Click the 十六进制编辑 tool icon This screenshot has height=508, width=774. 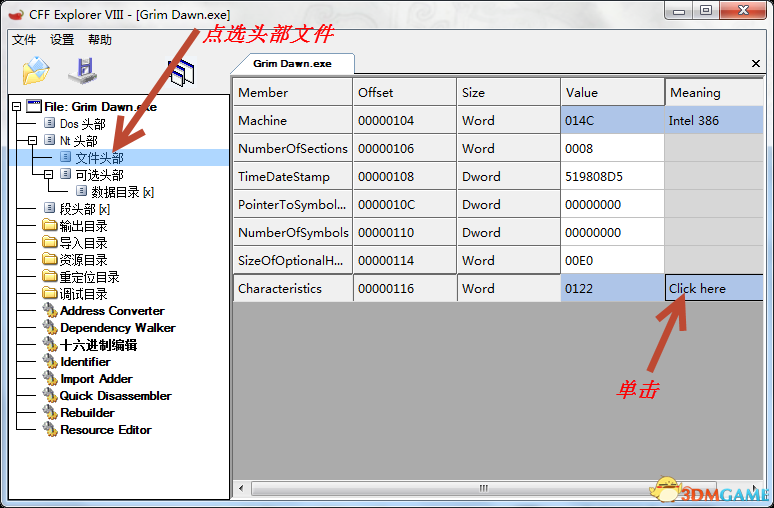pos(50,345)
